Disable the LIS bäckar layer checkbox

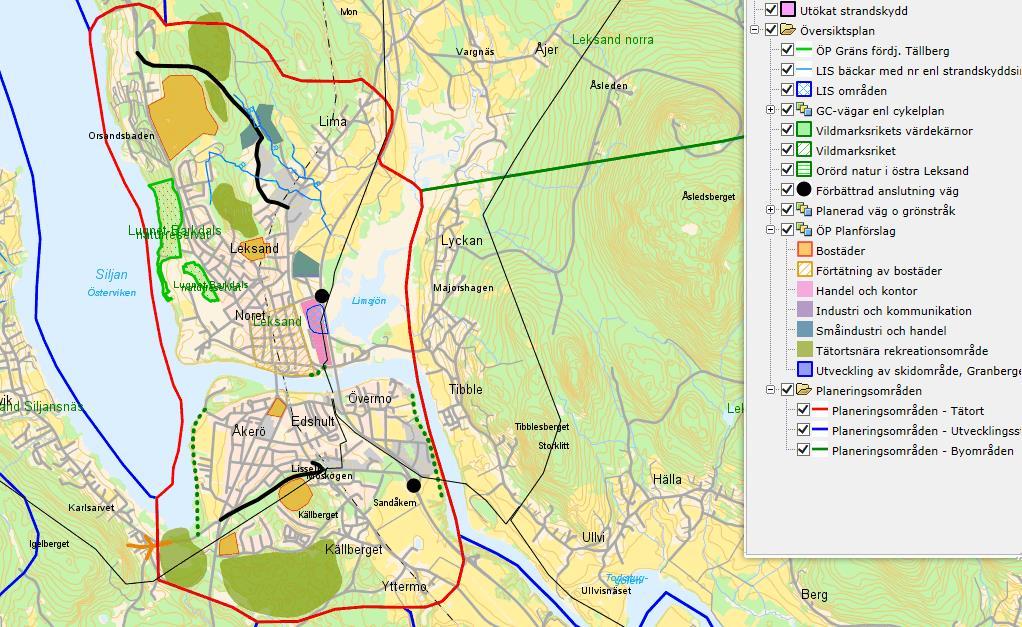[x=787, y=70]
